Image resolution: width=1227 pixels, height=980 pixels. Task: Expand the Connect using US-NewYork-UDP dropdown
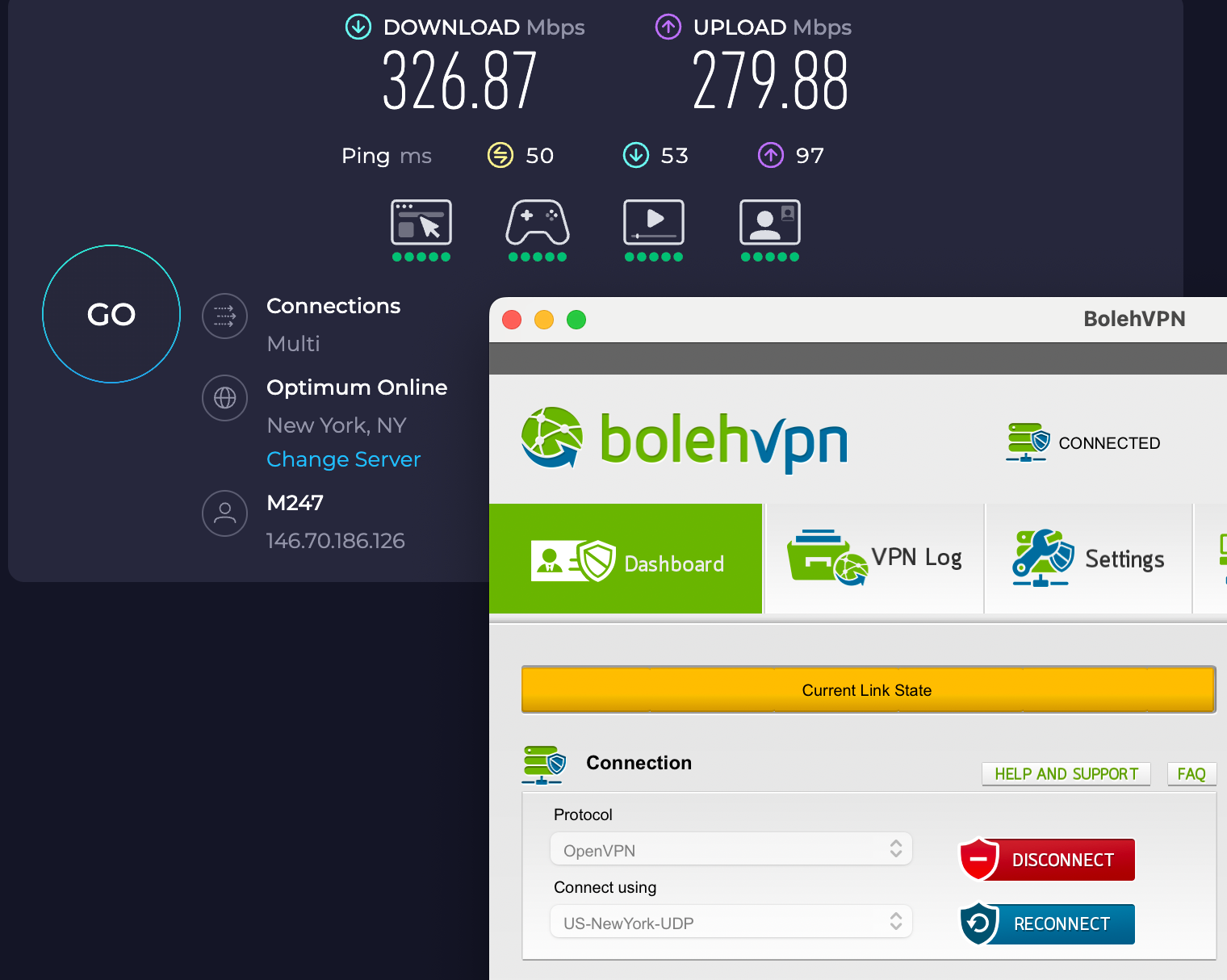pos(731,922)
